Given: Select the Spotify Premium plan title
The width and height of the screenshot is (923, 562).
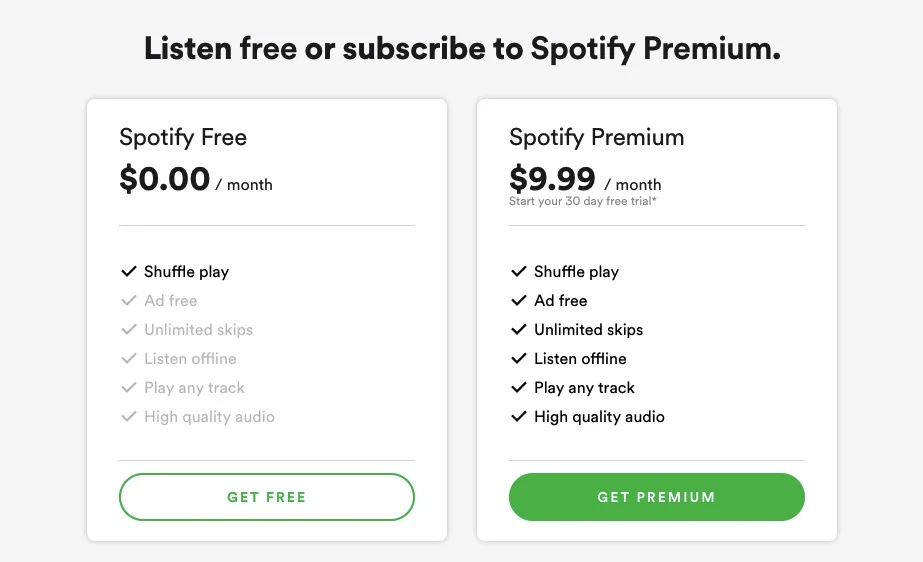Looking at the screenshot, I should (596, 137).
